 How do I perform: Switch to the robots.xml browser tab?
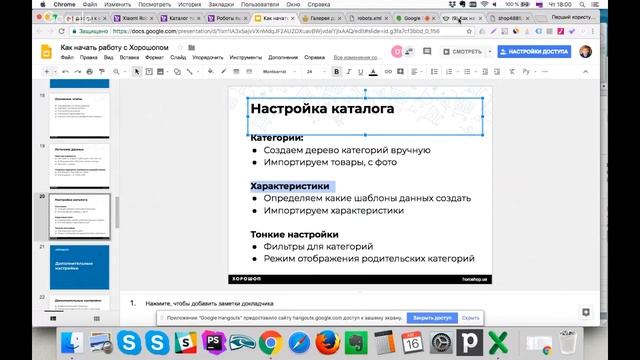(369, 18)
